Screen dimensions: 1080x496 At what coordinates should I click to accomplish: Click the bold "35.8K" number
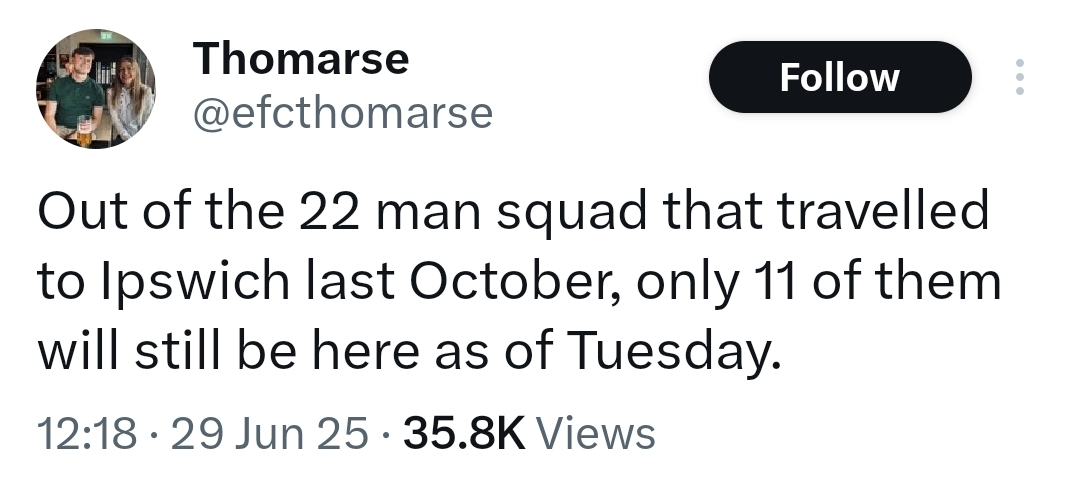click(462, 434)
